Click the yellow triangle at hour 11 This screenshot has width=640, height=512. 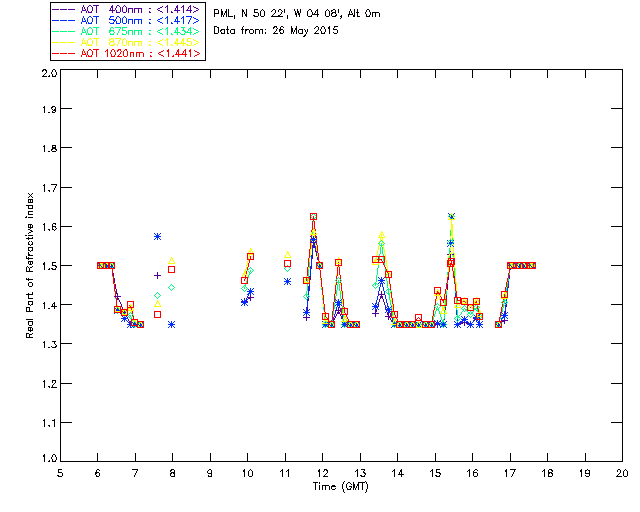(x=287, y=255)
